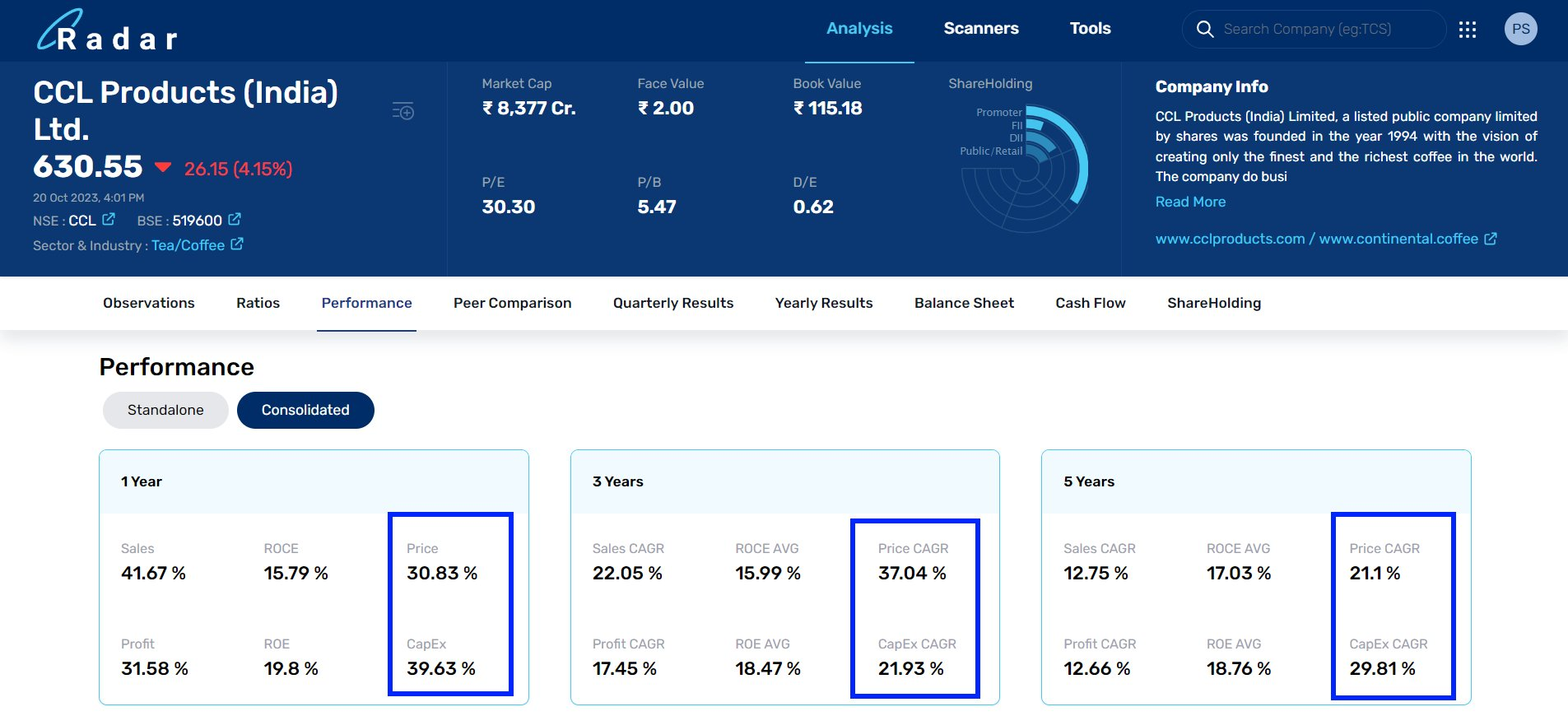Click the D/E value 0.62
Viewport: 1568px width, 716px height.
pyautogui.click(x=813, y=207)
